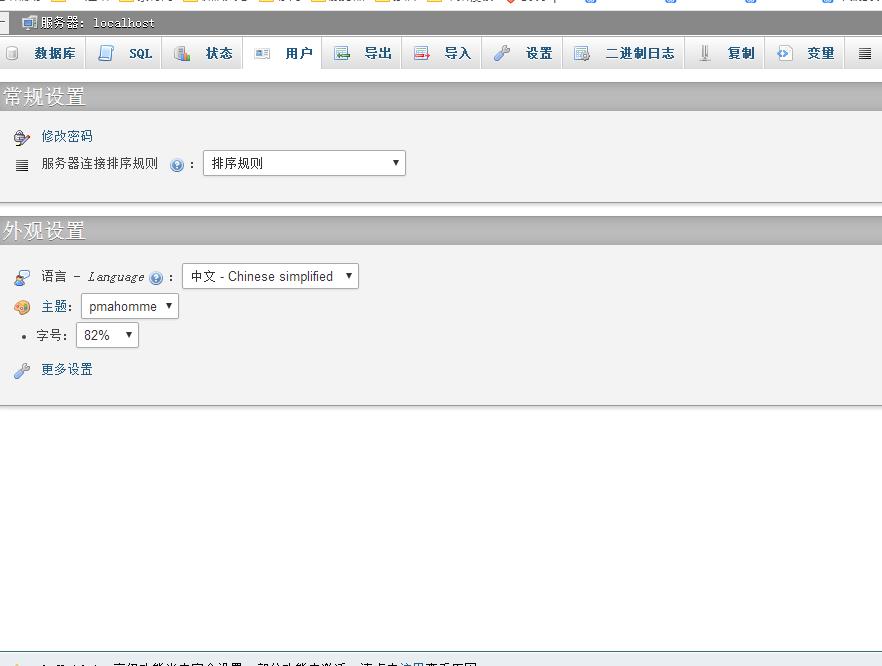Click the status chart icon
The image size is (882, 666).
pos(182,53)
